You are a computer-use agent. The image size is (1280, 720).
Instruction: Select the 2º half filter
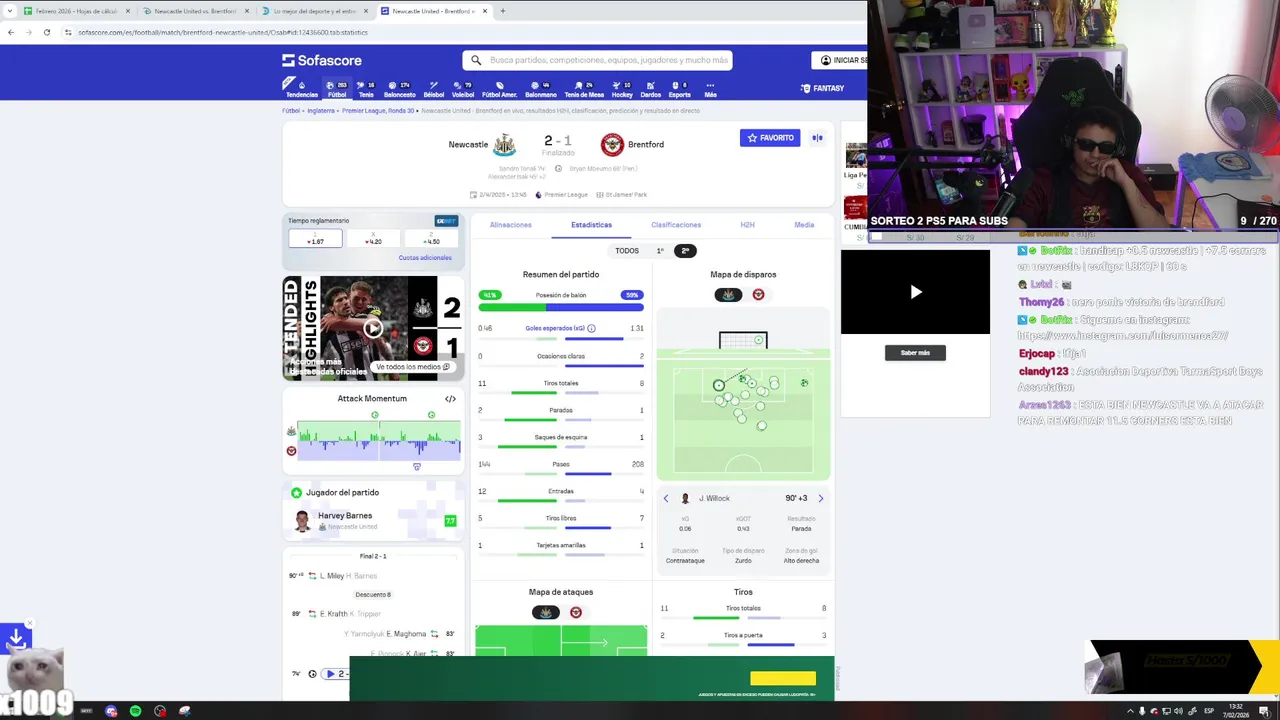point(685,251)
